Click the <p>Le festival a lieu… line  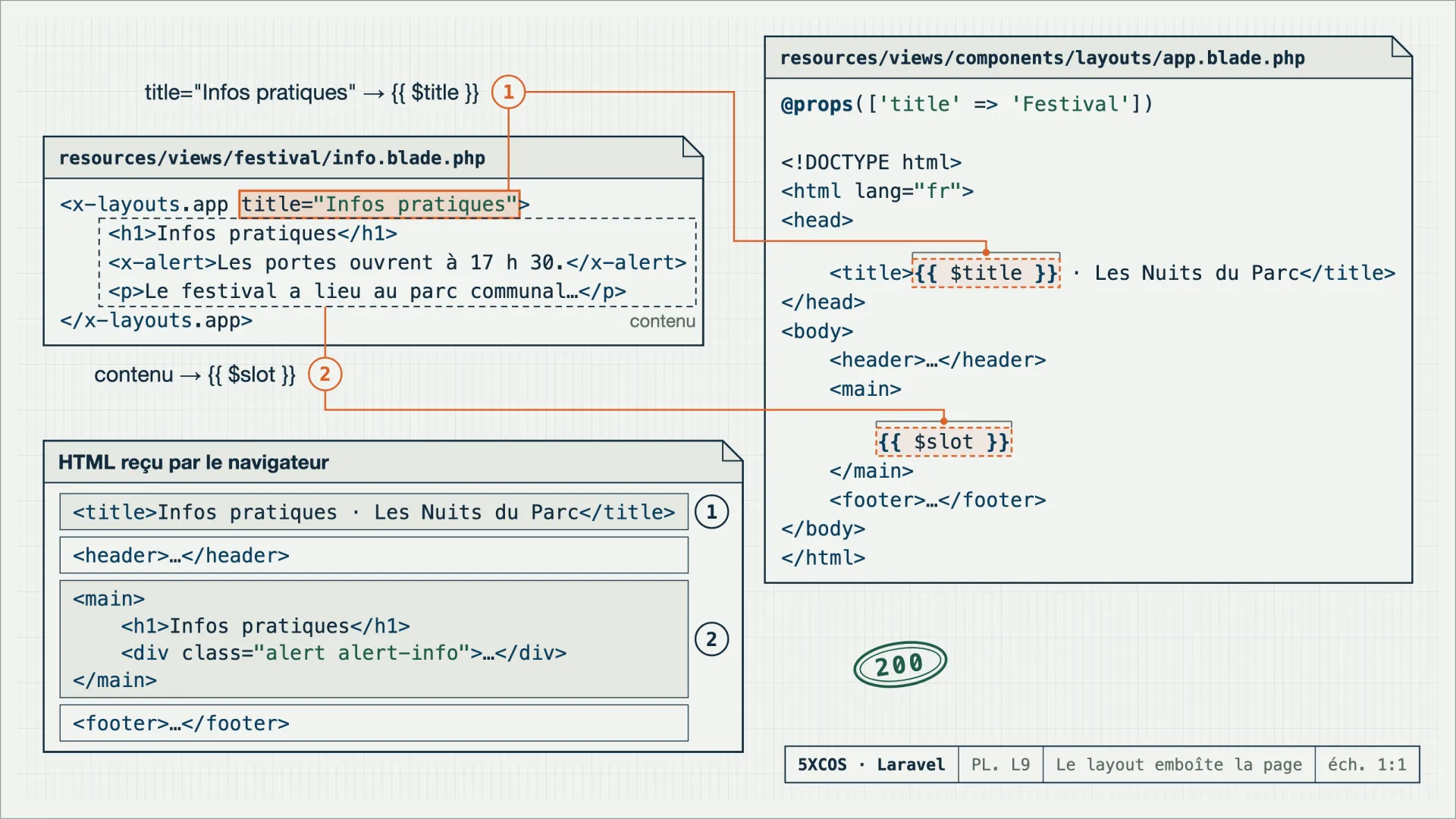[x=367, y=292]
